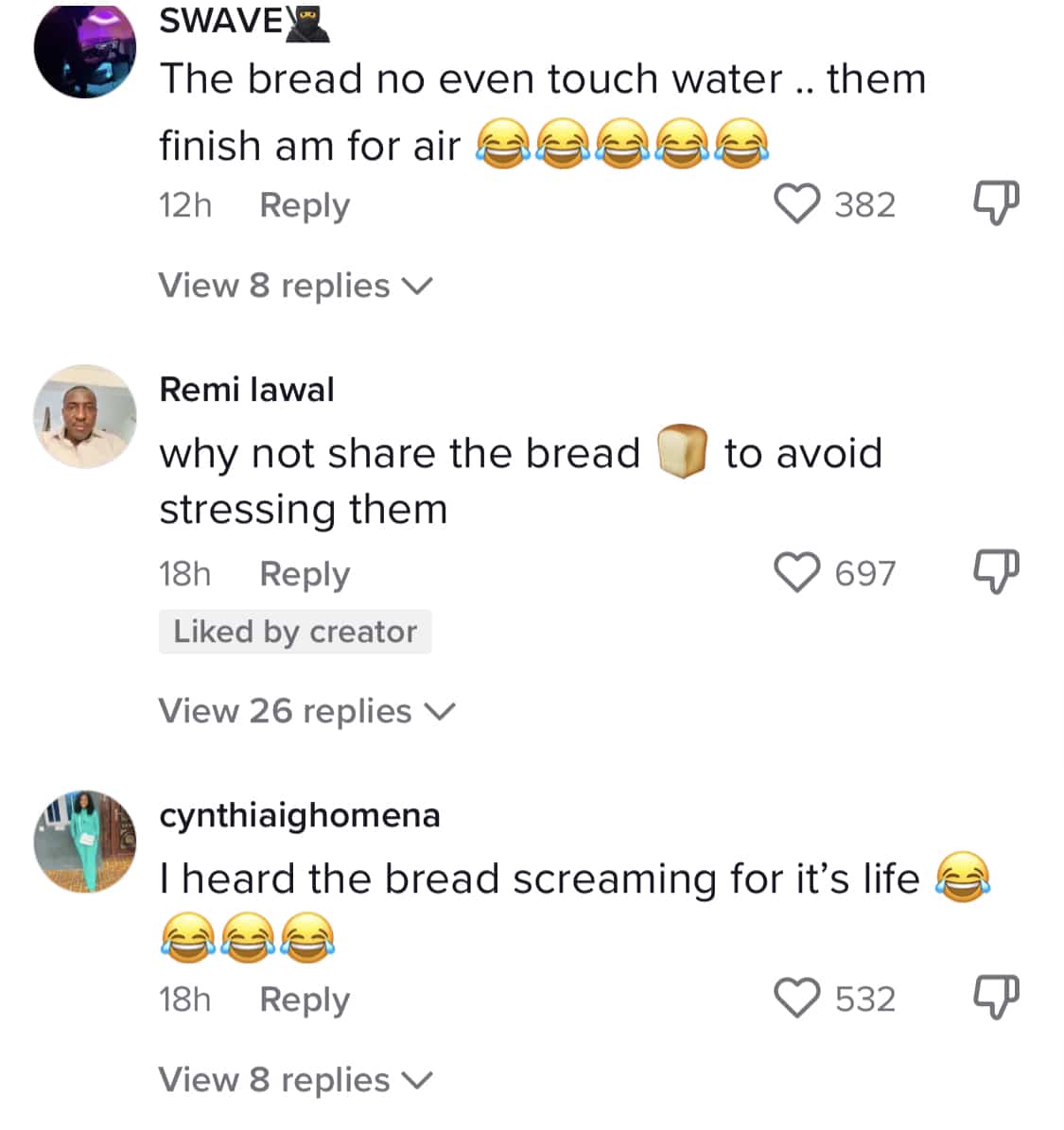1064x1130 pixels.
Task: Expand 8 replies under SWAVE's comment
Action: coord(295,286)
